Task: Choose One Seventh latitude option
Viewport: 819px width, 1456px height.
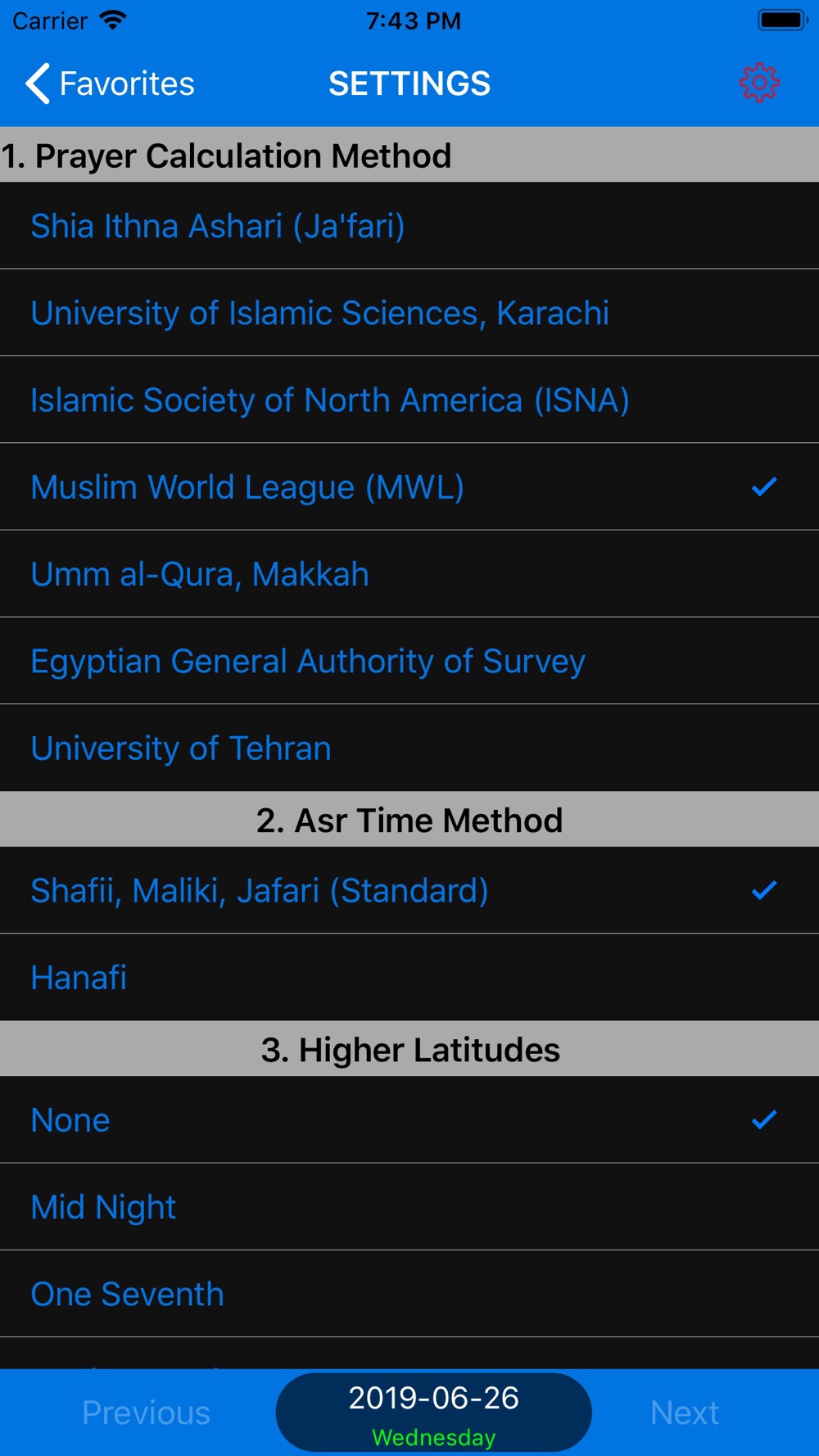Action: [x=409, y=1294]
